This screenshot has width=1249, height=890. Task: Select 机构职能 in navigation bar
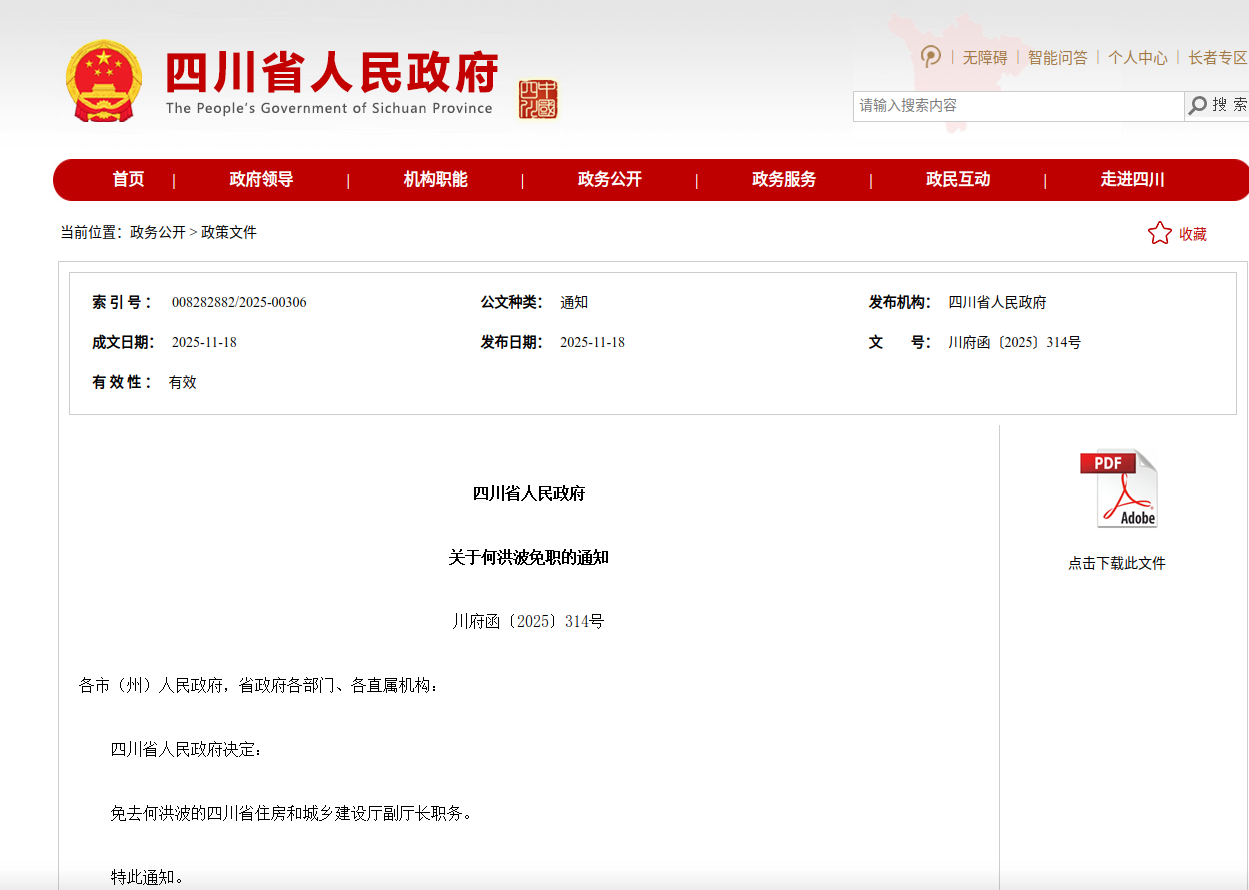click(435, 180)
